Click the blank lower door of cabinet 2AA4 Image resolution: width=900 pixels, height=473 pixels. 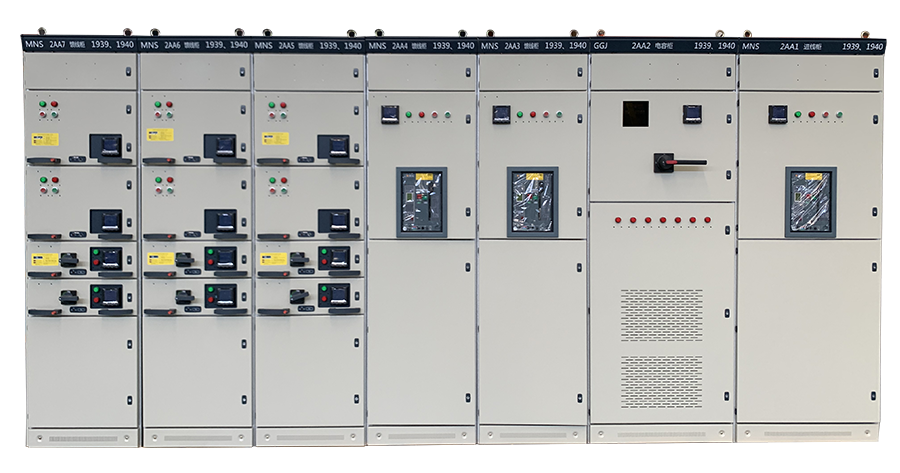coord(421,333)
